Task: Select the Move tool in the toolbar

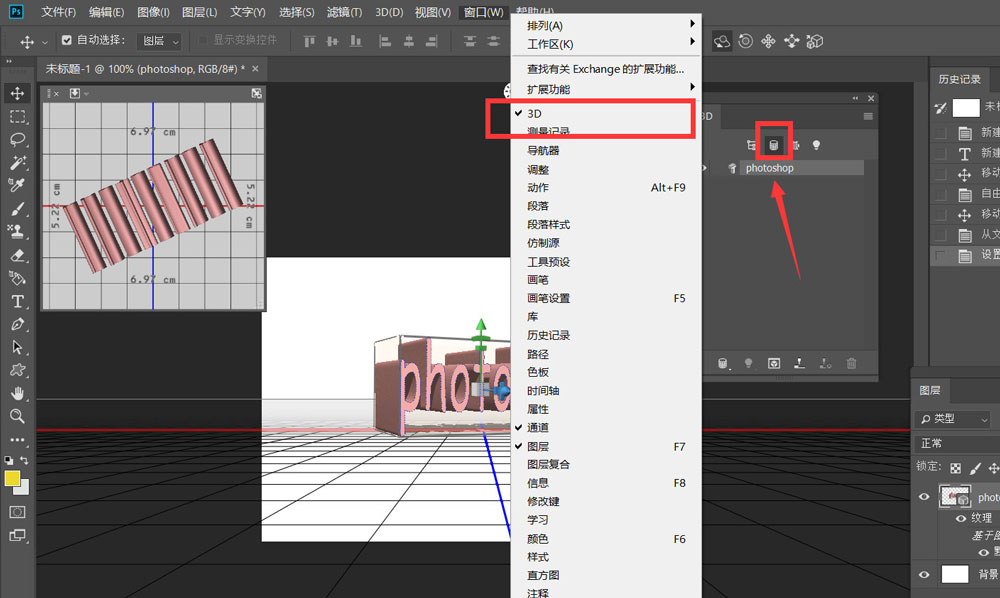Action: point(17,94)
